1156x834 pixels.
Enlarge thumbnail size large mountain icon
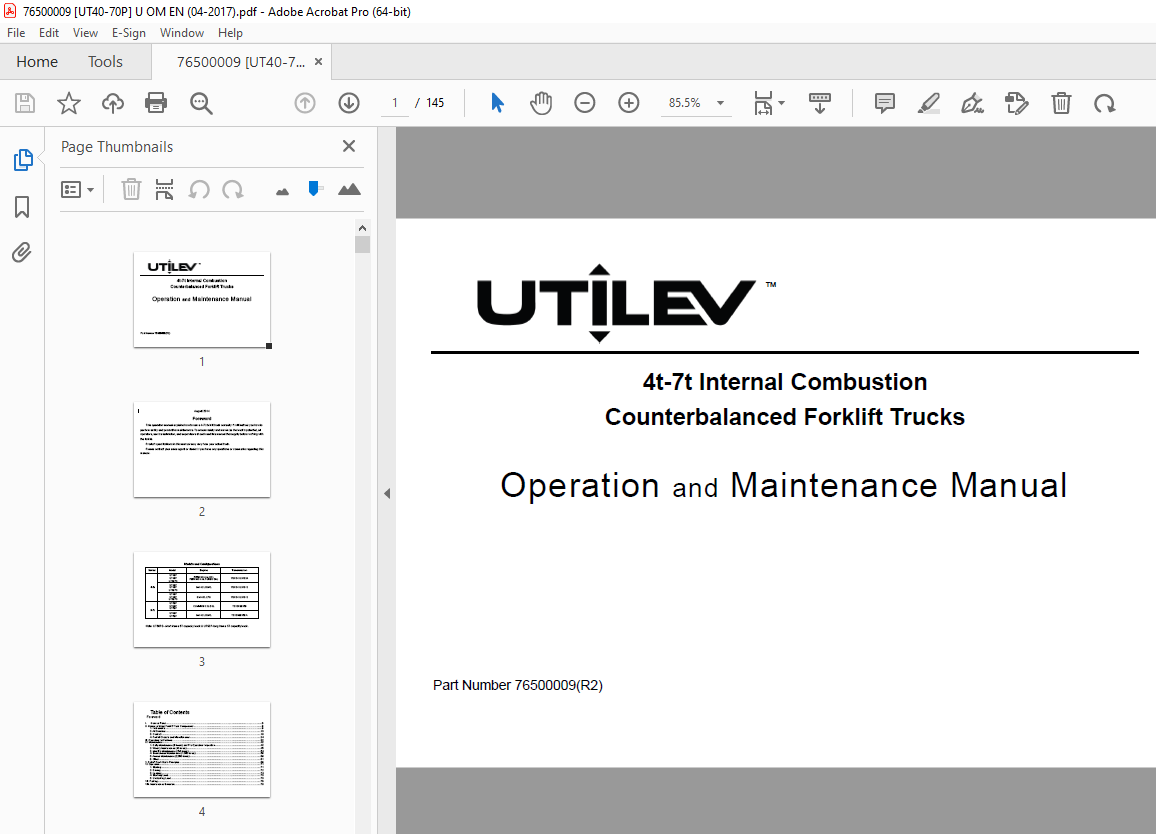coord(349,190)
